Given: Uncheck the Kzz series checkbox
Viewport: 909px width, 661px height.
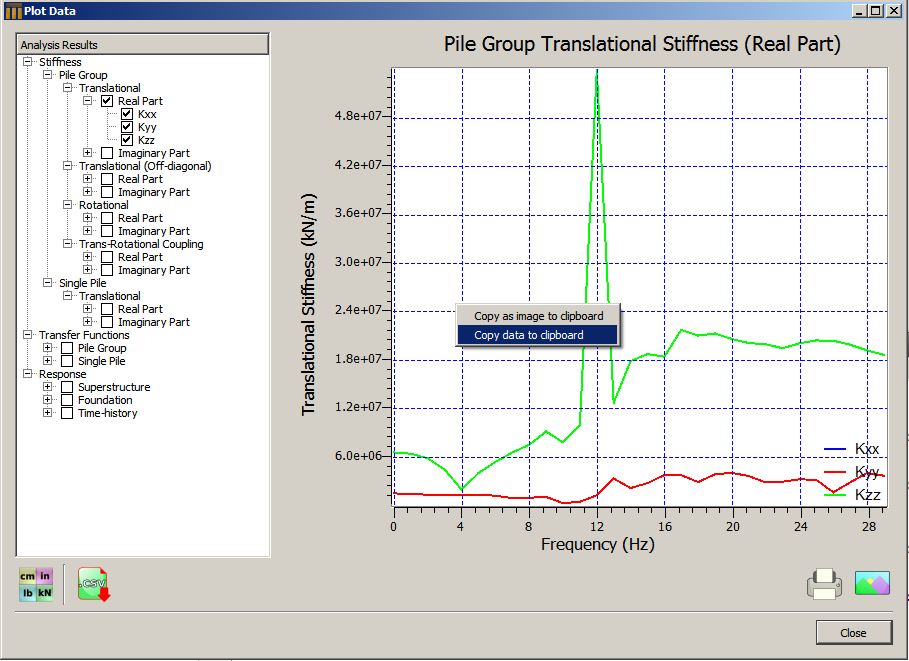Looking at the screenshot, I should [127, 140].
